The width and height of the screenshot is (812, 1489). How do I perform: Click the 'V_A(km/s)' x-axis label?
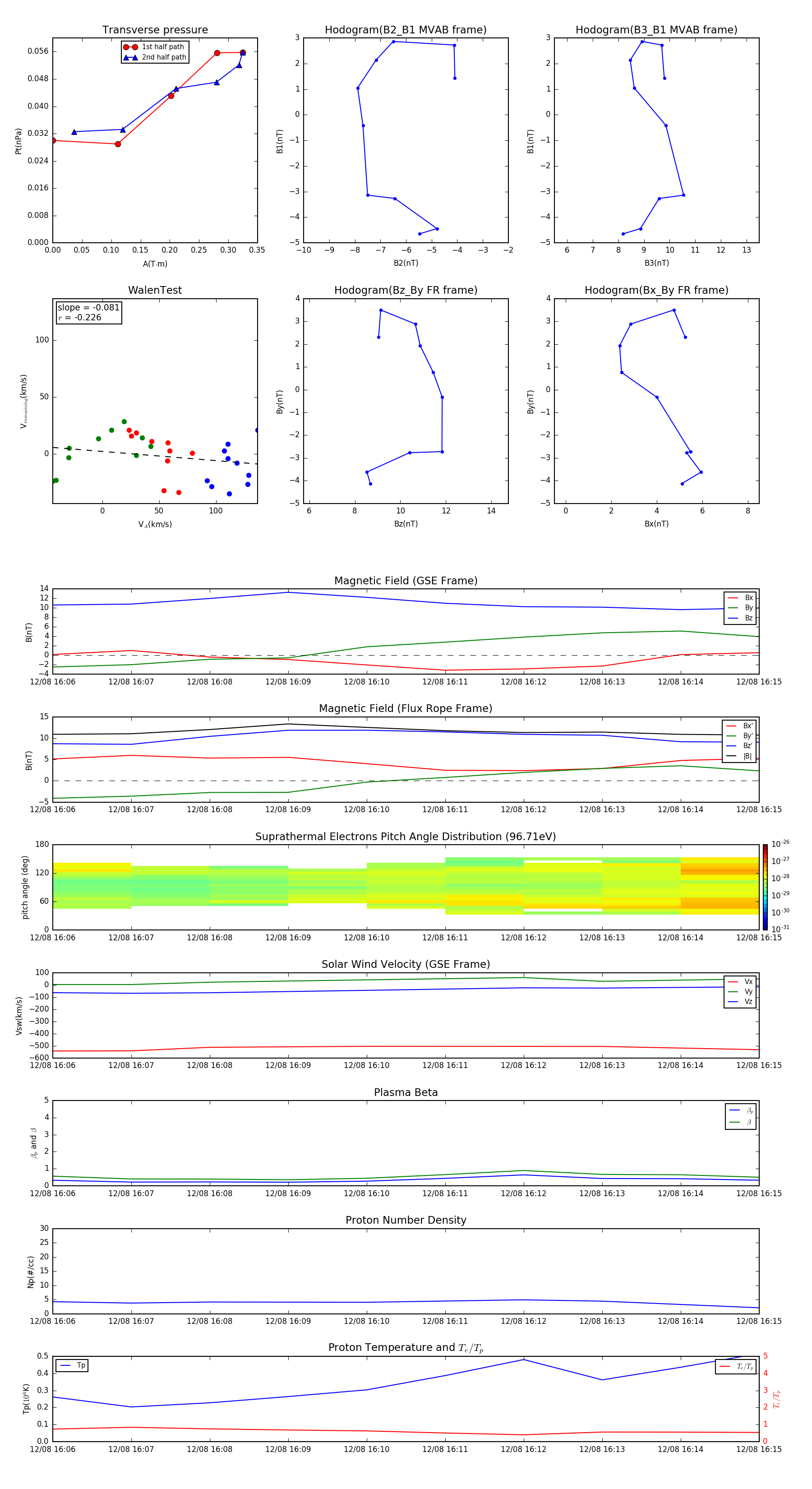point(155,524)
